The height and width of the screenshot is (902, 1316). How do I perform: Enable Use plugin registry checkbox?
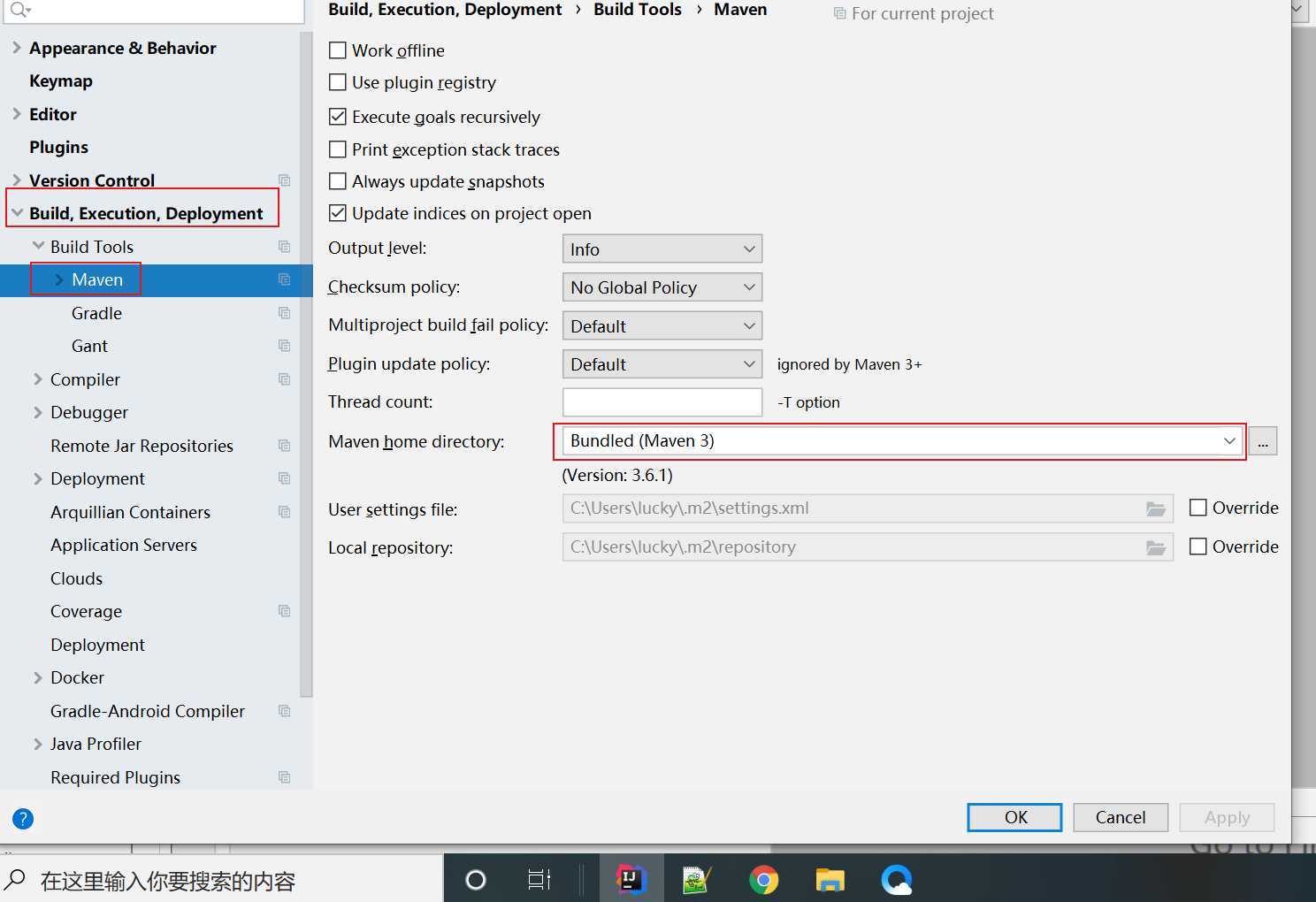pos(338,82)
